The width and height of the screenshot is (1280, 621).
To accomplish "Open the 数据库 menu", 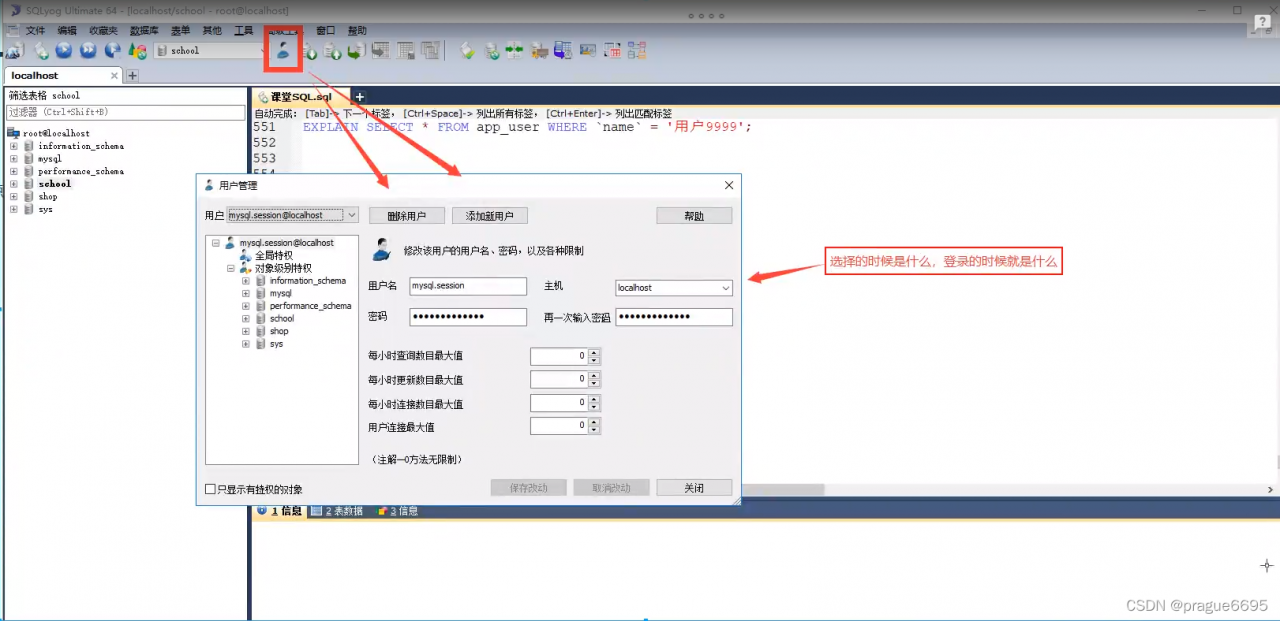I will pyautogui.click(x=143, y=31).
